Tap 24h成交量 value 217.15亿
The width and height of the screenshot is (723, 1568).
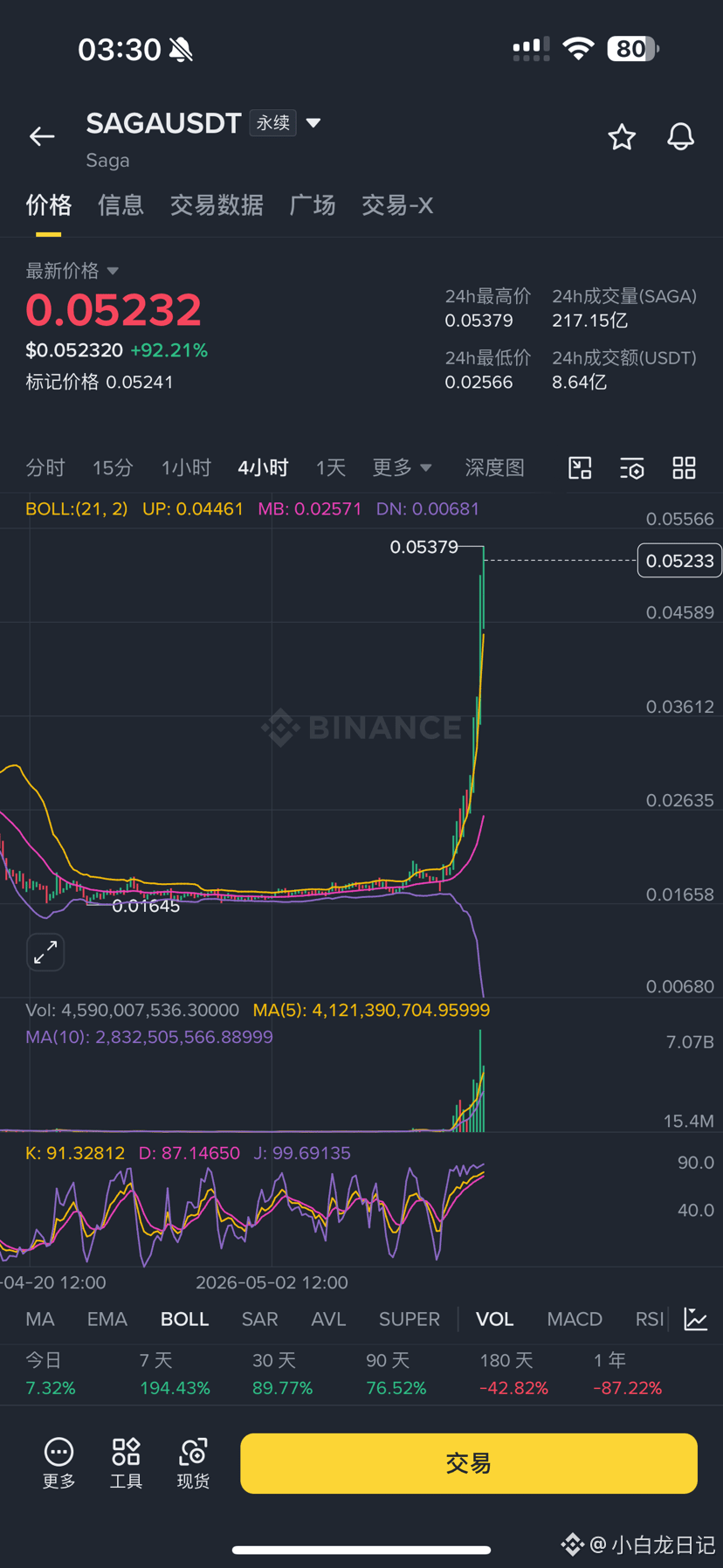pos(589,321)
